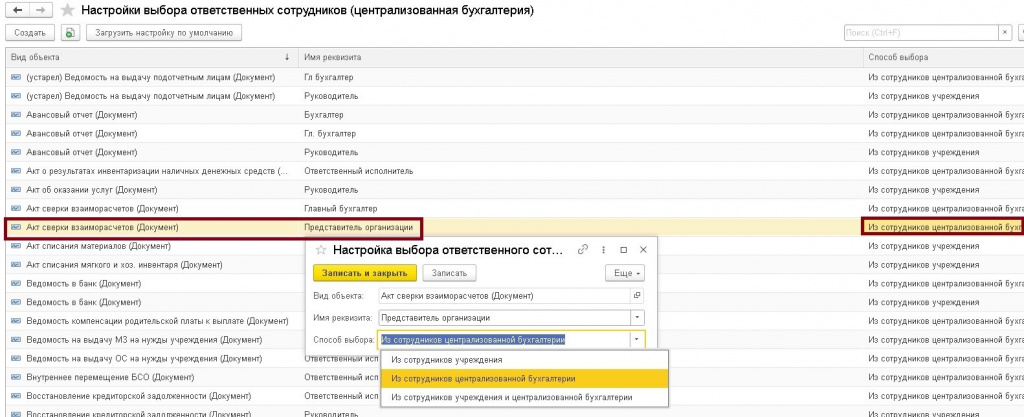Click row icon of Акт об оказании услуг
Image resolution: width=1024 pixels, height=417 pixels.
pyautogui.click(x=16, y=190)
